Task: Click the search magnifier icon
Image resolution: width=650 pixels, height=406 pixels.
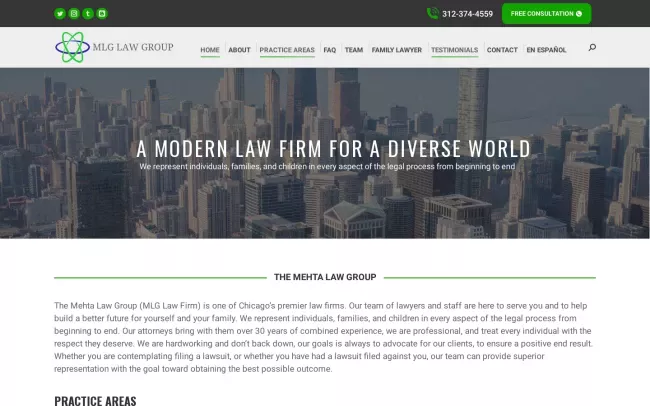Action: point(592,47)
